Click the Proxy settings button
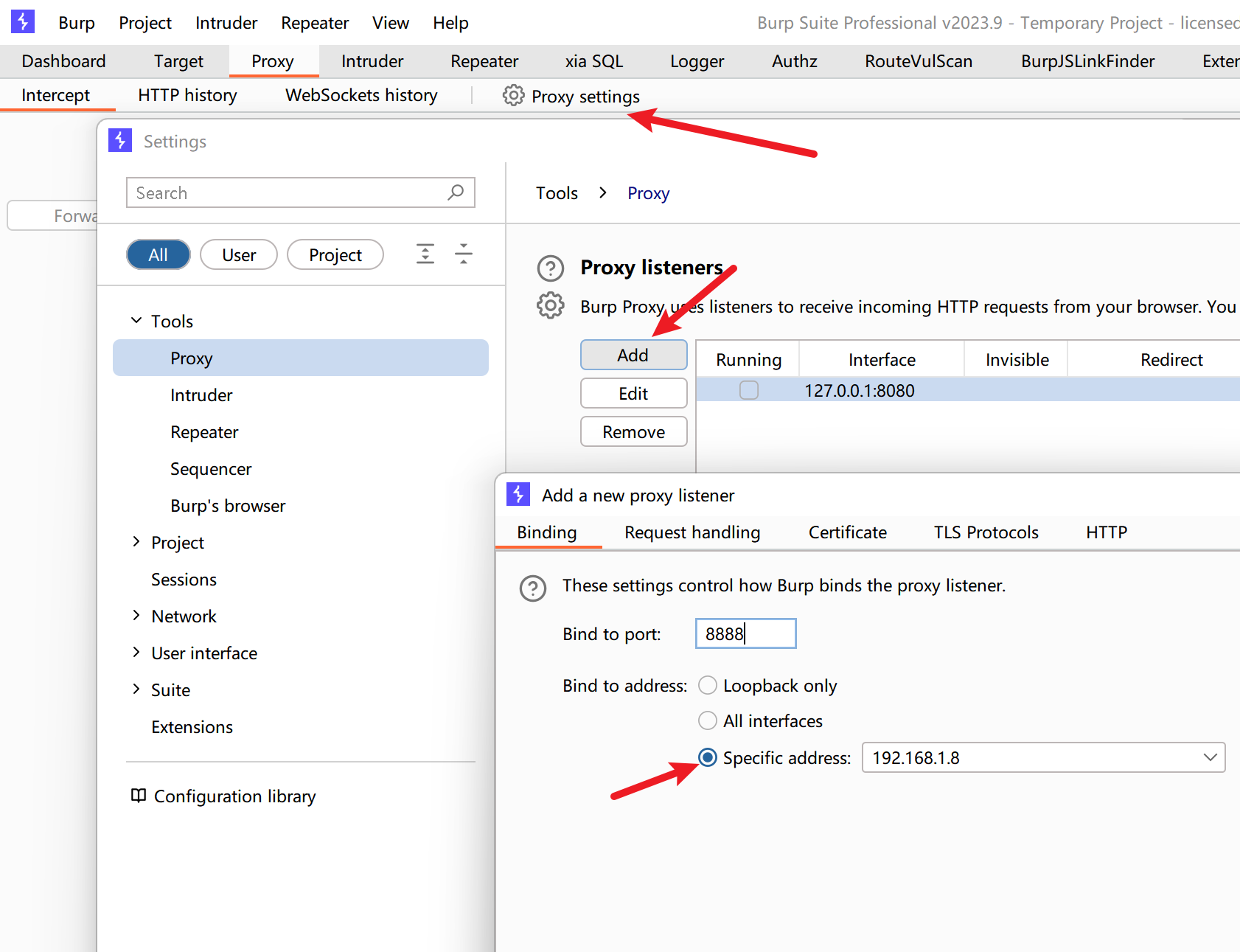The image size is (1240, 952). (x=571, y=96)
